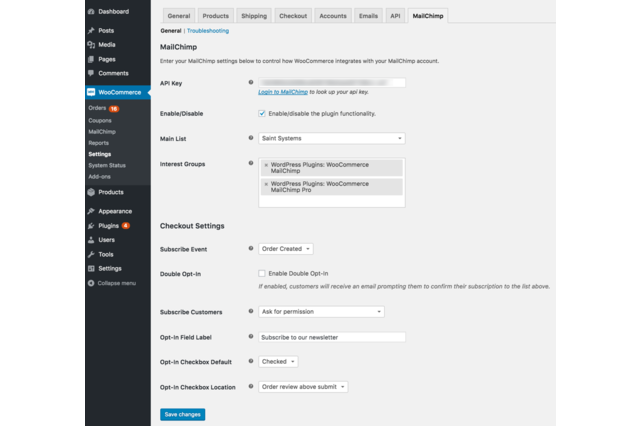Click the Tools wrench icon

click(x=91, y=254)
